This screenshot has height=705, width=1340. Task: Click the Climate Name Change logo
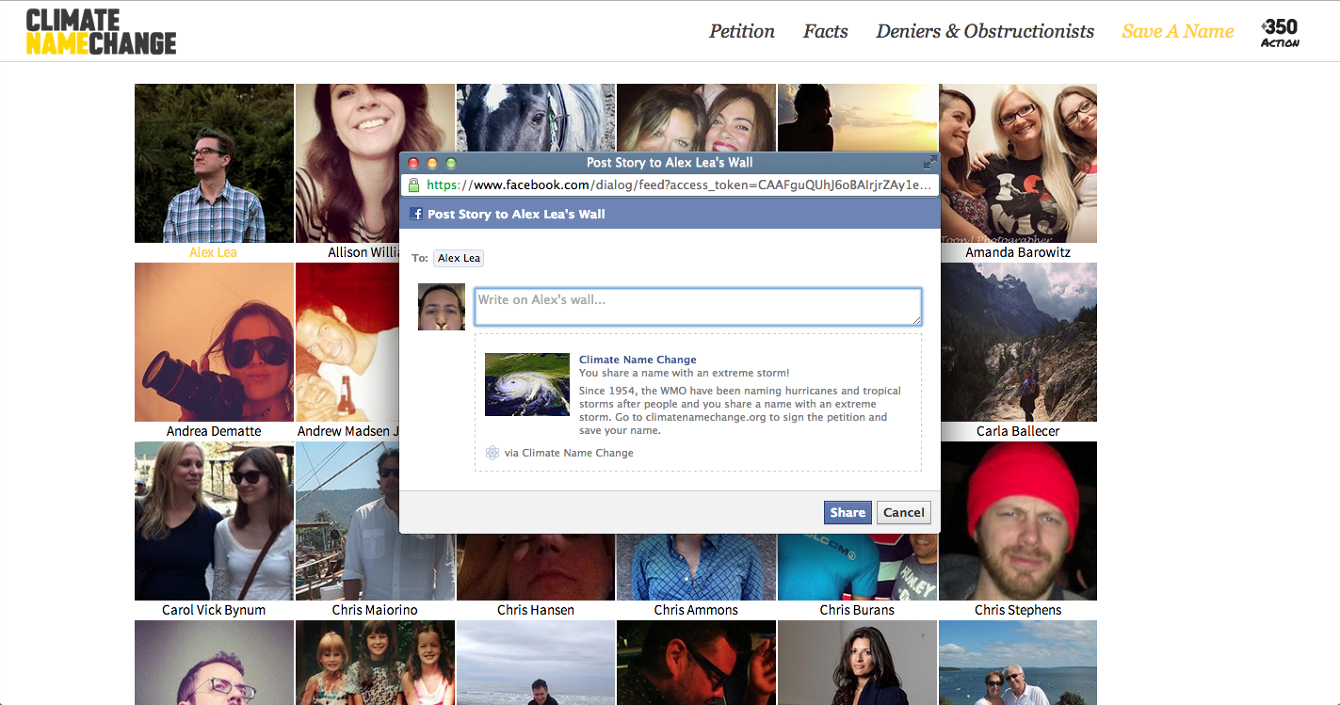click(x=101, y=31)
